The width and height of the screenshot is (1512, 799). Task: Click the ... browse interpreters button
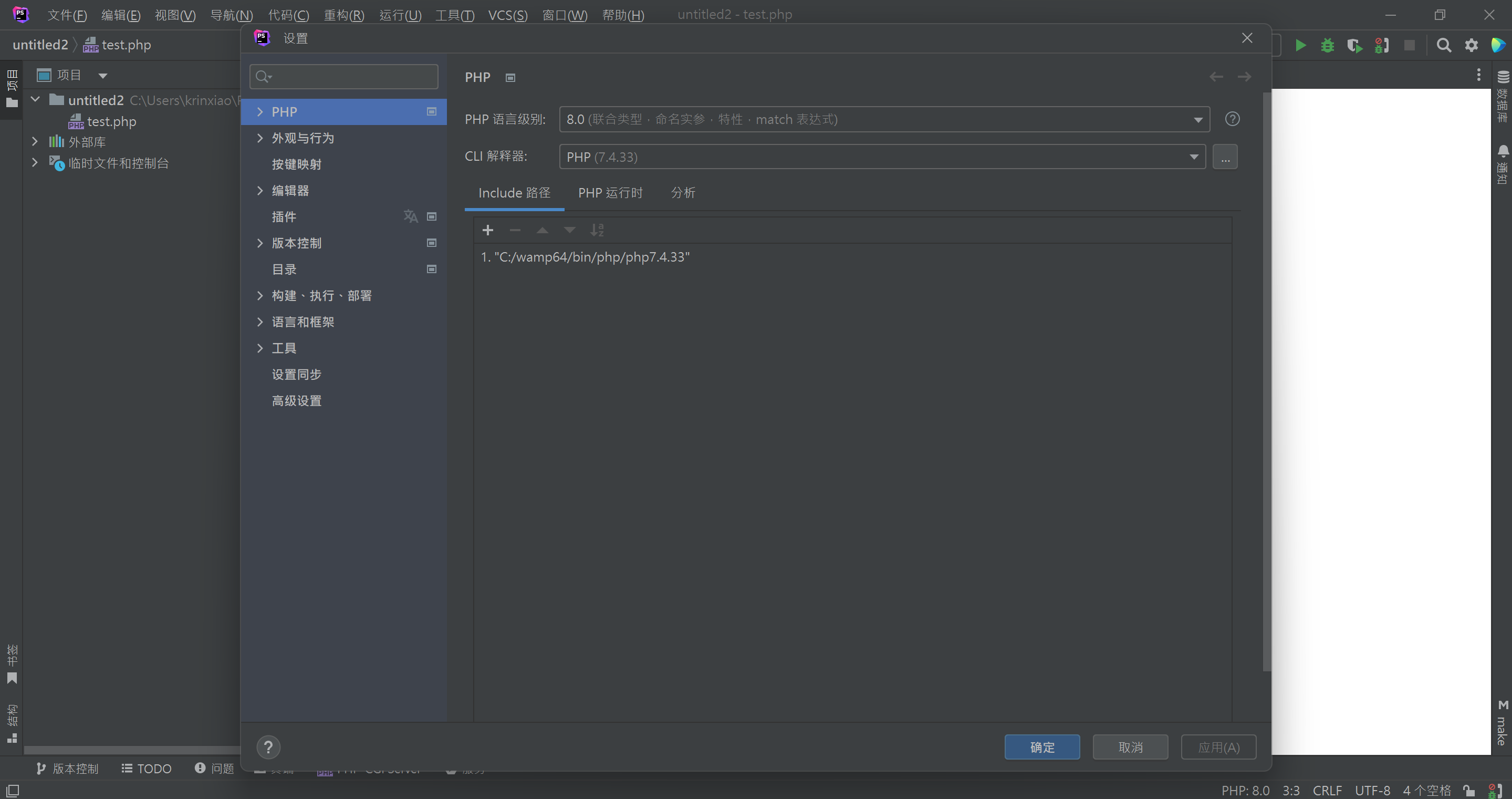click(x=1225, y=157)
